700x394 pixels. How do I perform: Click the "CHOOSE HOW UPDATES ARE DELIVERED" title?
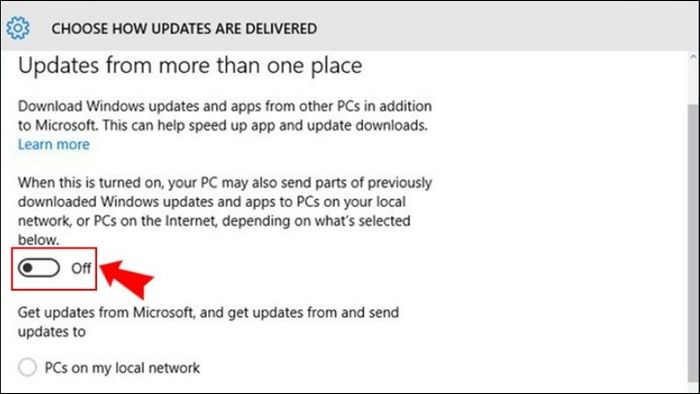point(184,29)
